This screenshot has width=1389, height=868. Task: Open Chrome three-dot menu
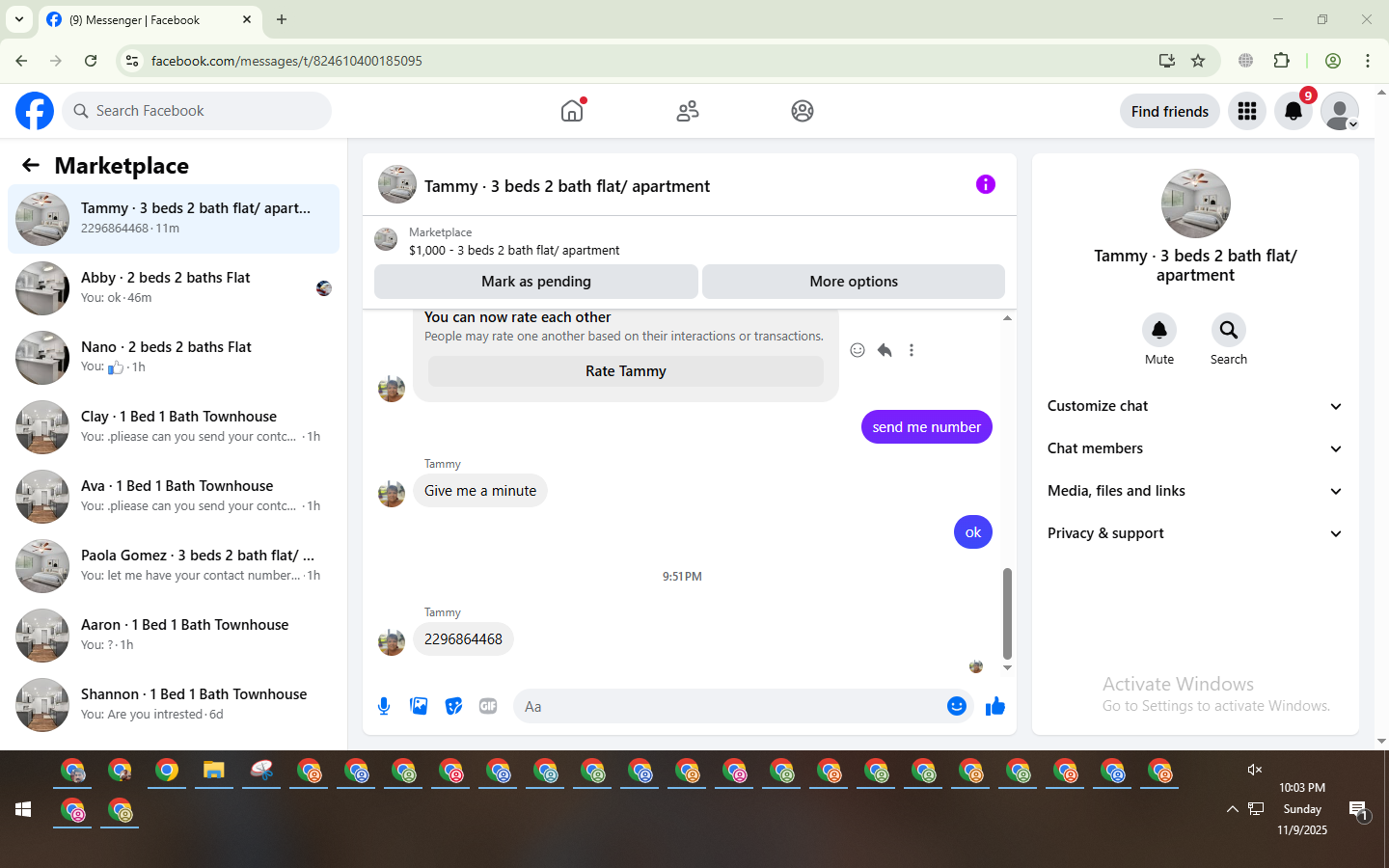coord(1368,61)
